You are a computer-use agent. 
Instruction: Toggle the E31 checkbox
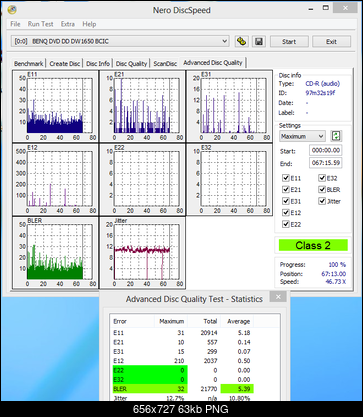pyautogui.click(x=286, y=201)
